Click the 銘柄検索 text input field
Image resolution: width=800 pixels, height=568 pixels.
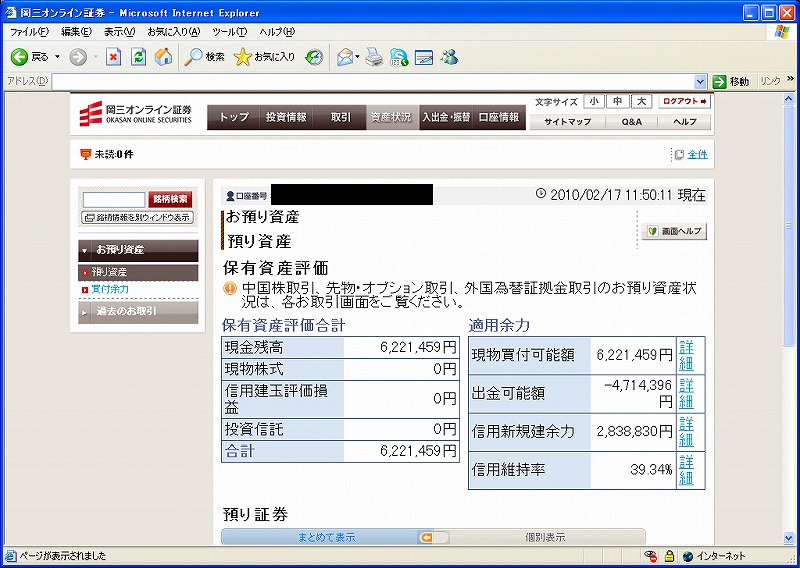click(x=113, y=199)
